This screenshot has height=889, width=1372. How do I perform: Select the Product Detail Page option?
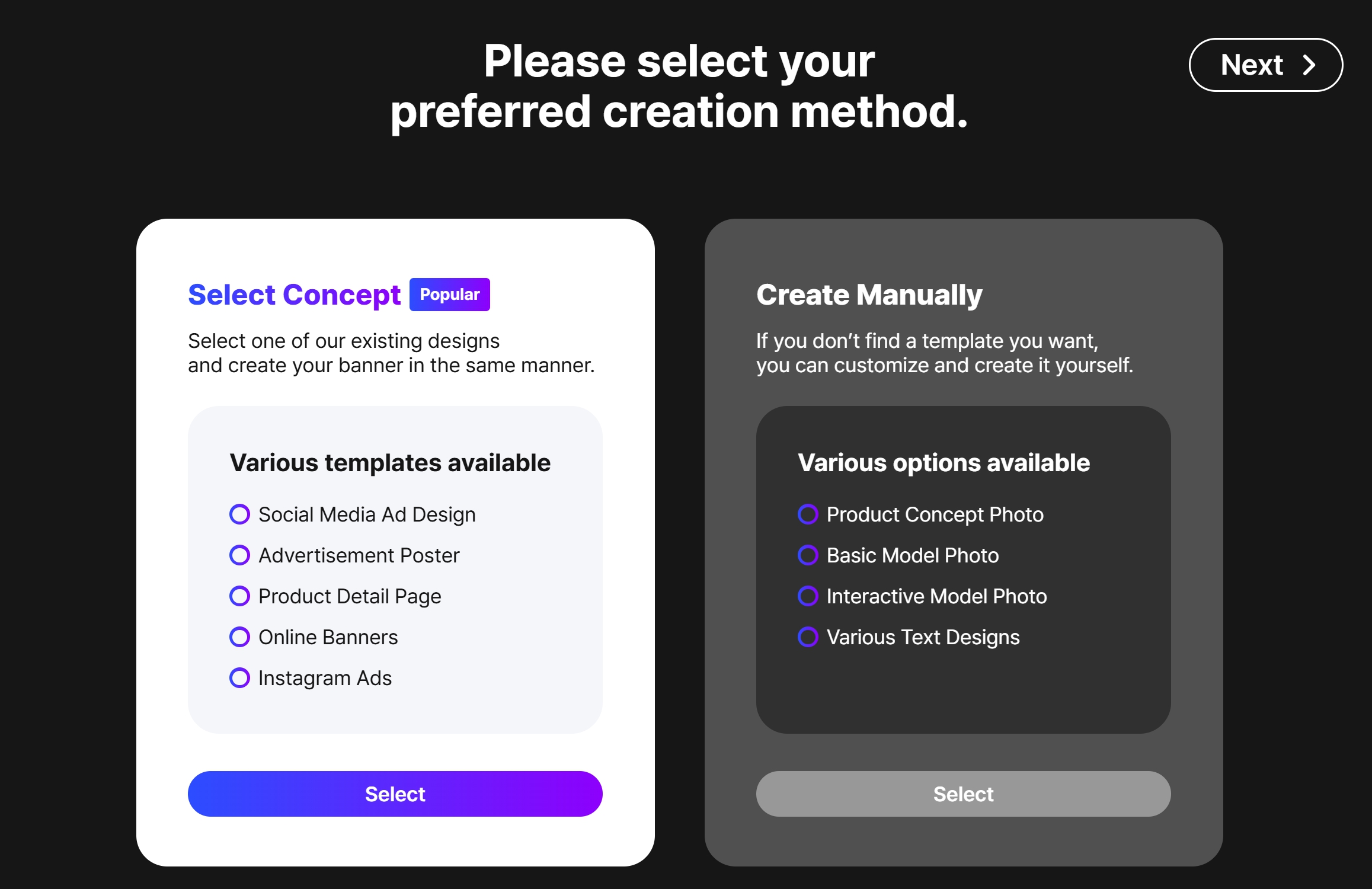click(239, 596)
